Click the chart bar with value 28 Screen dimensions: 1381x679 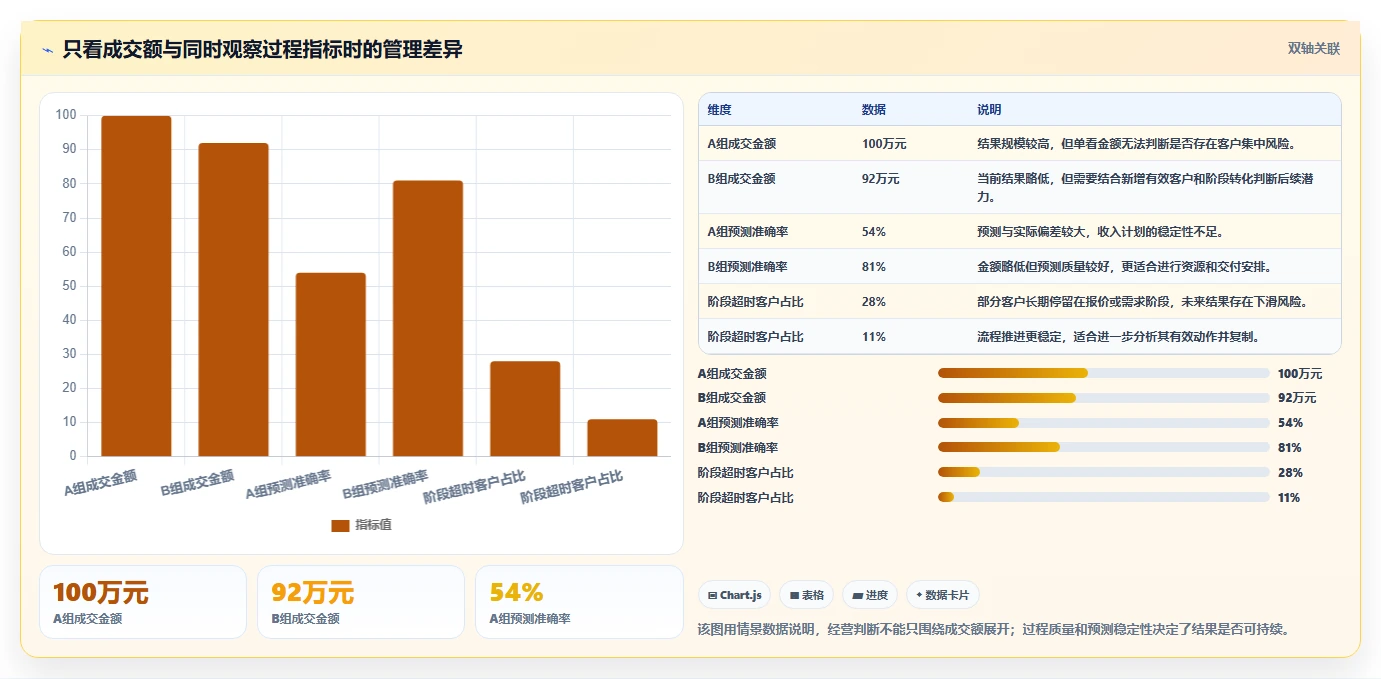[525, 408]
